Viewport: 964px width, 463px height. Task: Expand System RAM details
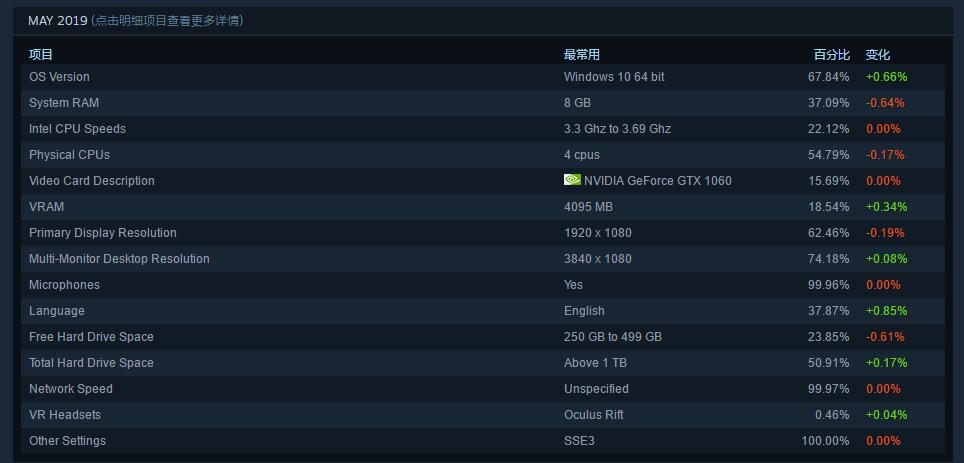coord(483,103)
